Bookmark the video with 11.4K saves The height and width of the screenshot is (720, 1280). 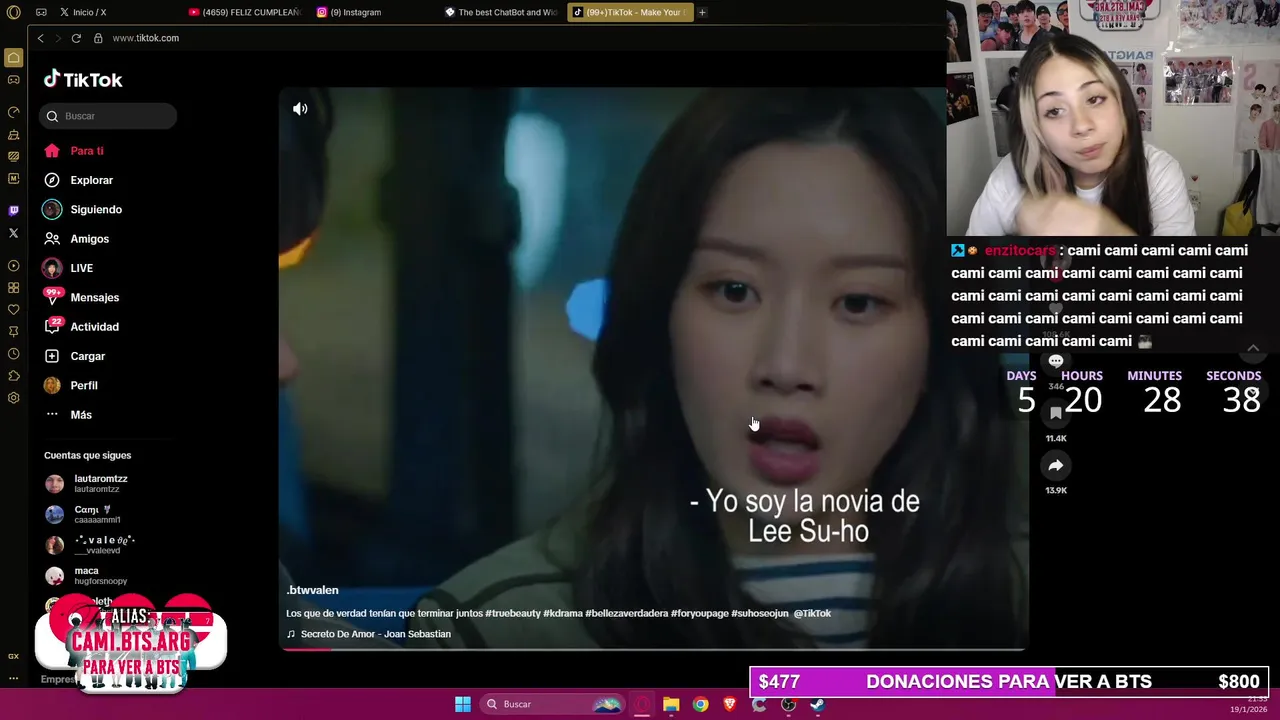point(1056,413)
